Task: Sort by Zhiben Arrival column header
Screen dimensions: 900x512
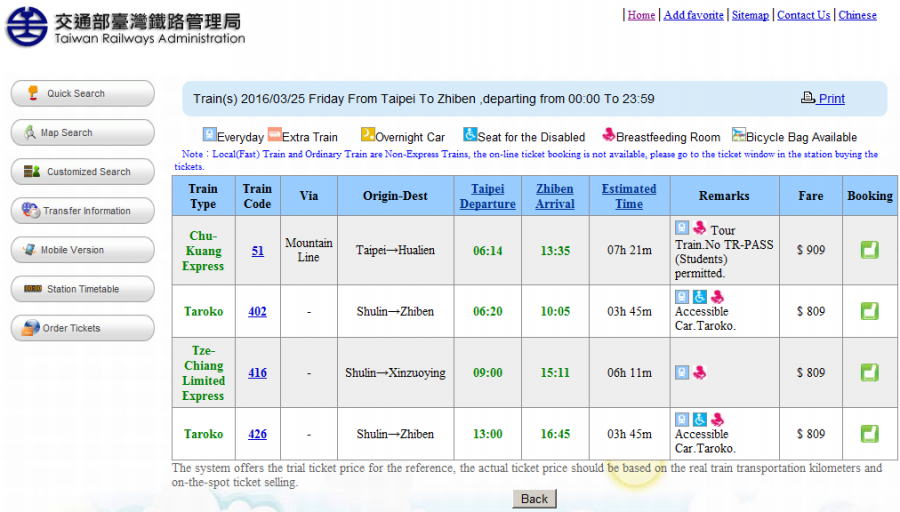Action: pos(555,196)
